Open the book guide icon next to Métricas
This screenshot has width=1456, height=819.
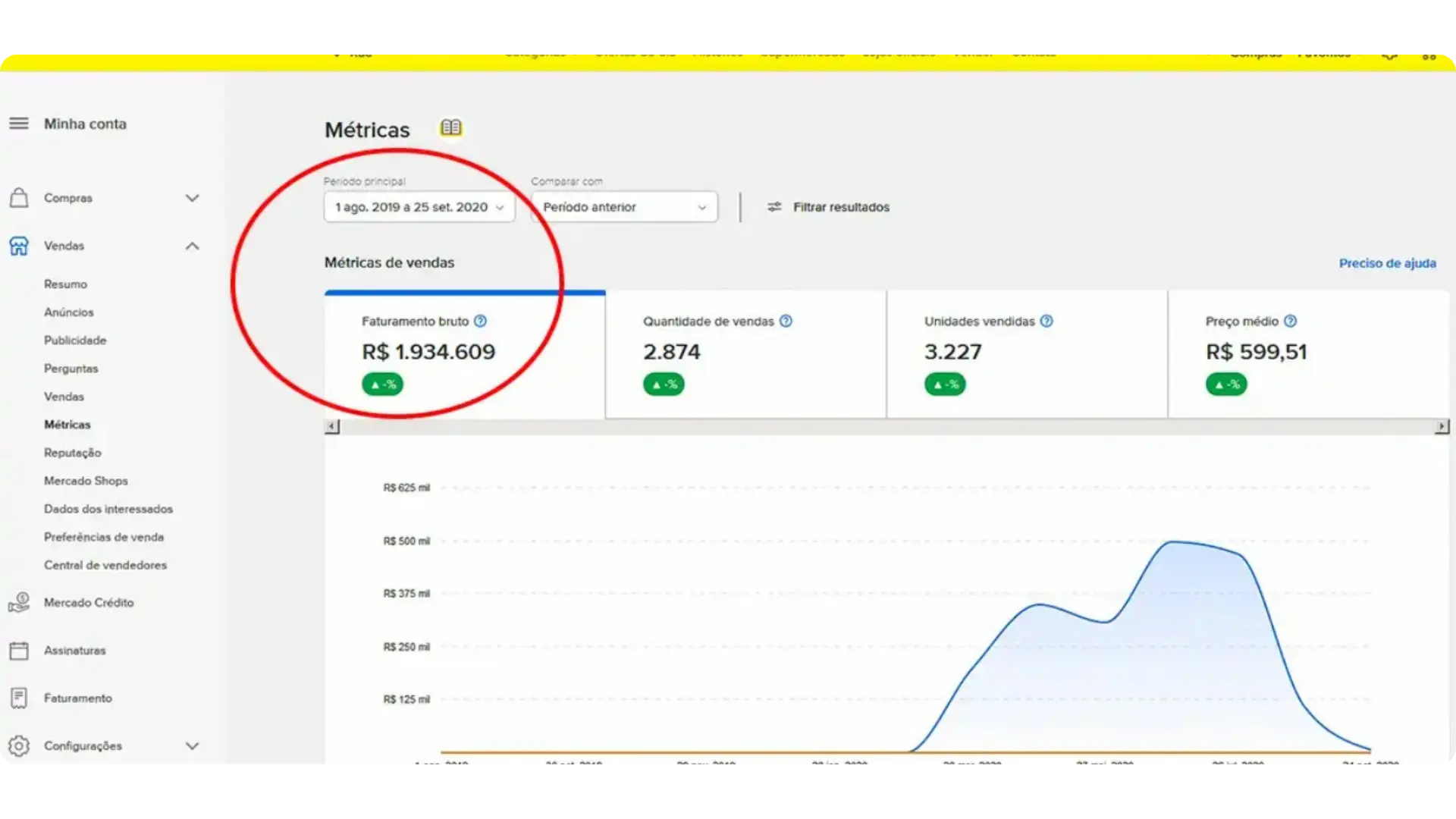click(x=450, y=127)
